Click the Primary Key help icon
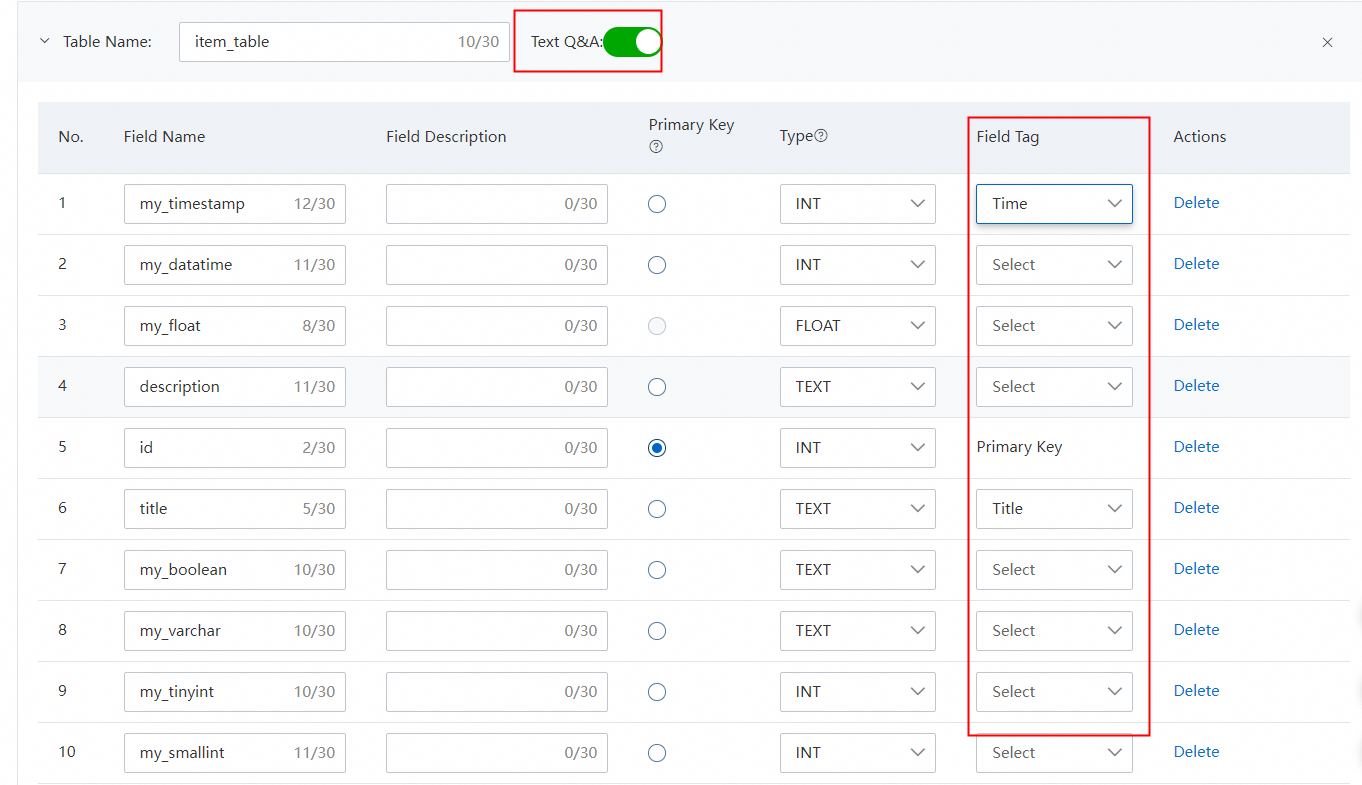This screenshot has width=1362, height=785. tap(656, 146)
